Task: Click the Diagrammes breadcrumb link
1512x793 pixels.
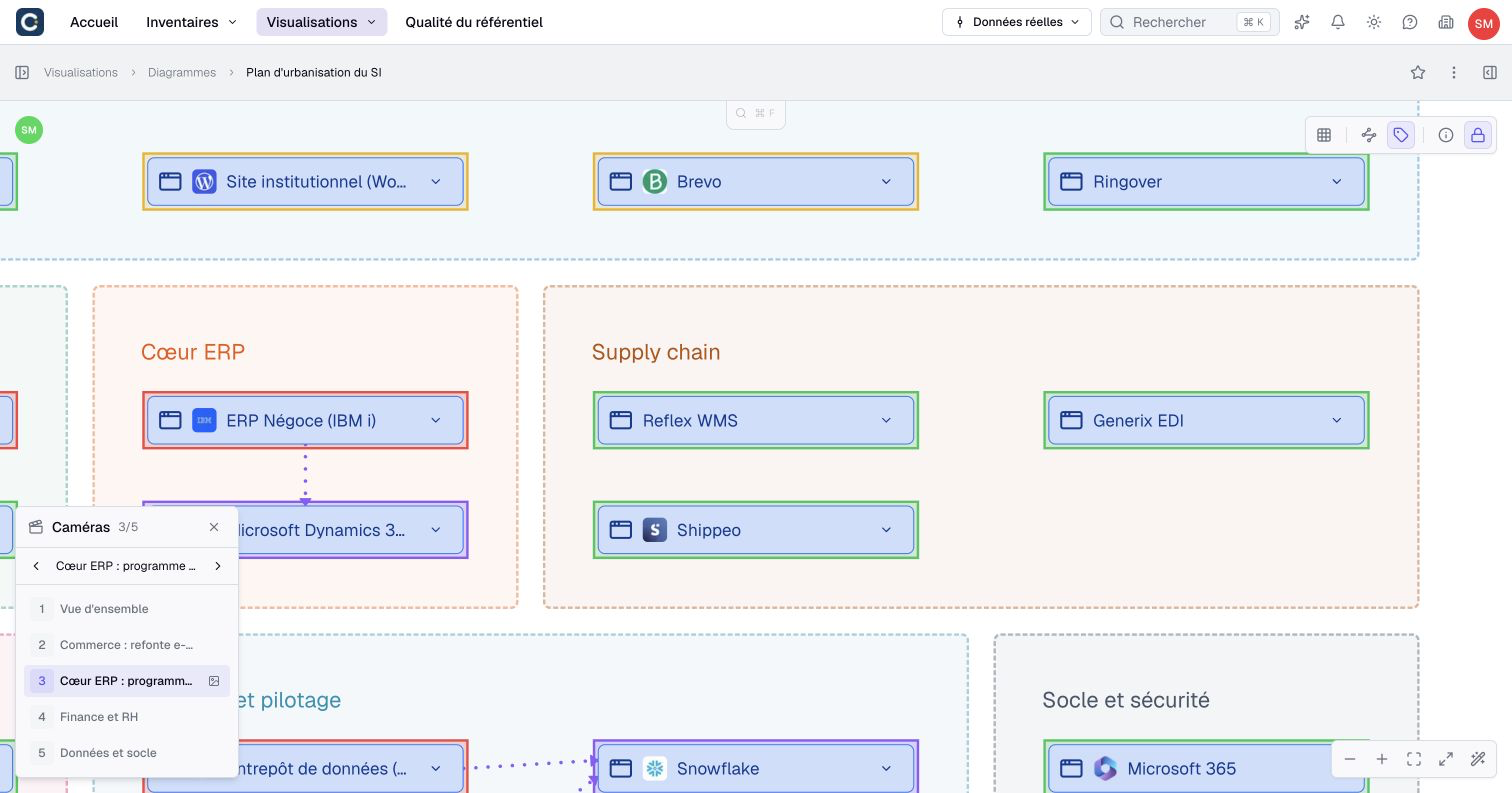Action: coord(182,72)
